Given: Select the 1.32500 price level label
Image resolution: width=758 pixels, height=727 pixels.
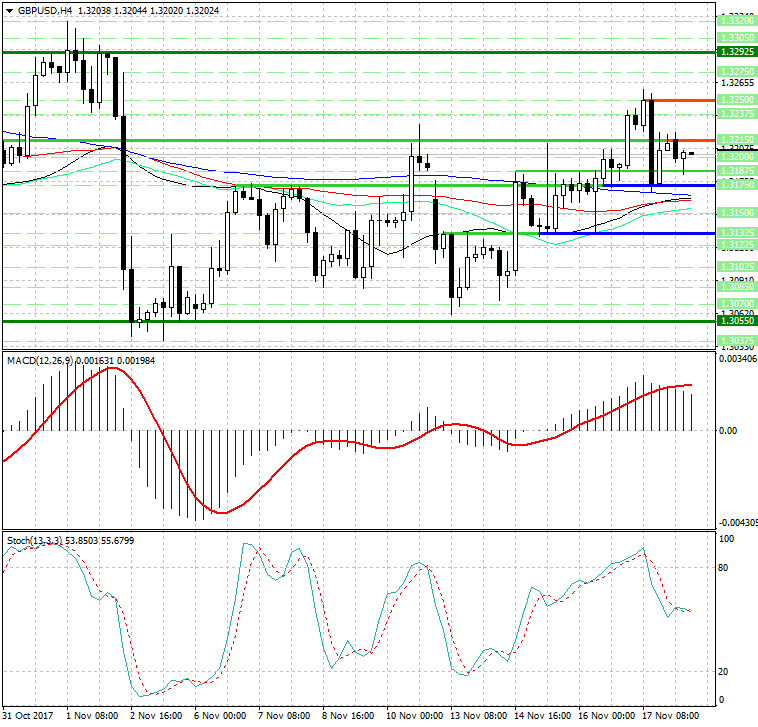Looking at the screenshot, I should pyautogui.click(x=736, y=100).
